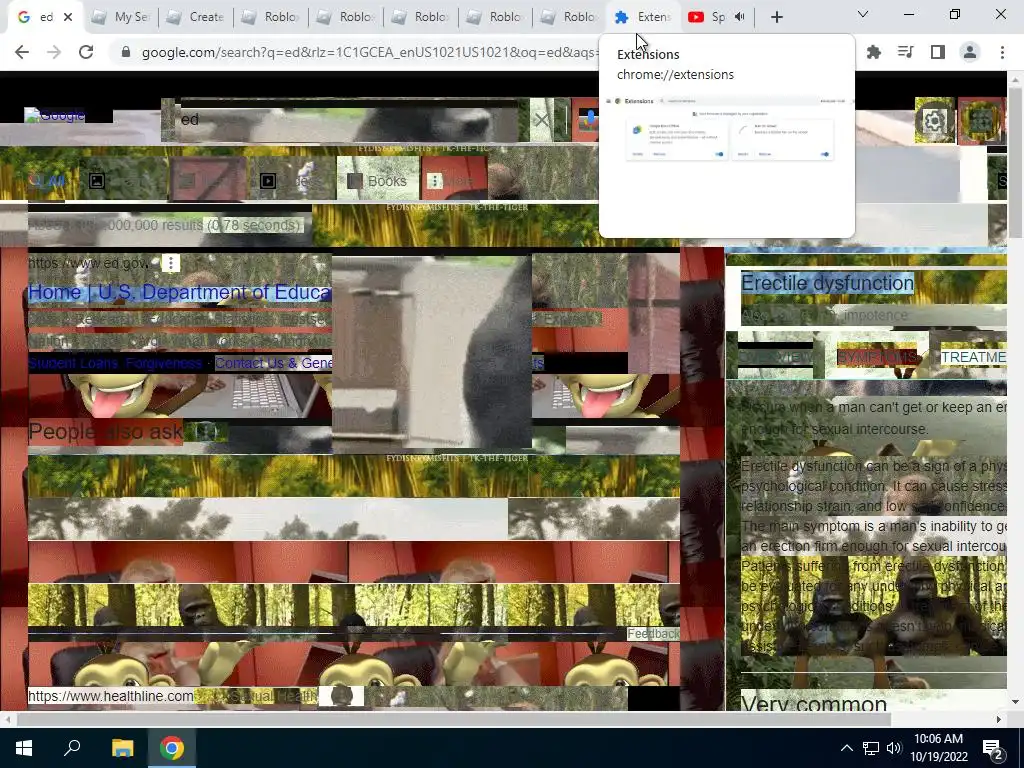The height and width of the screenshot is (768, 1024).
Task: Click the vertical page scrollbar thumb
Action: coord(1016,162)
